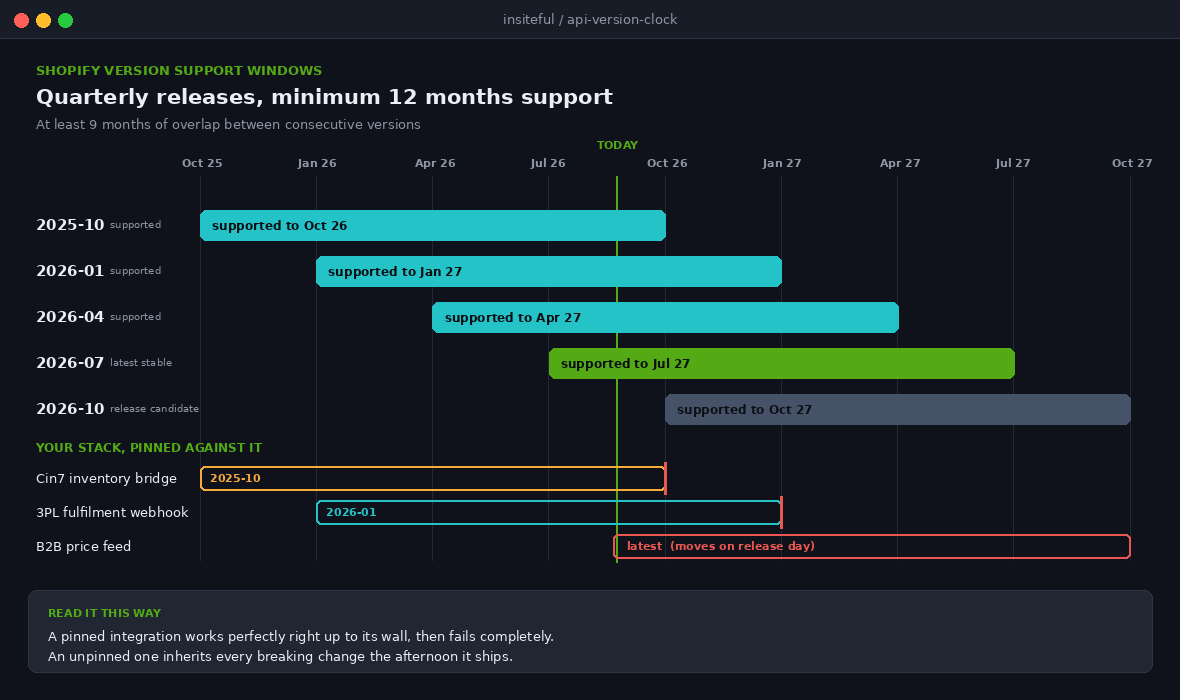Click the '9 months of overlap' subtitle
The height and width of the screenshot is (700, 1180).
(228, 125)
